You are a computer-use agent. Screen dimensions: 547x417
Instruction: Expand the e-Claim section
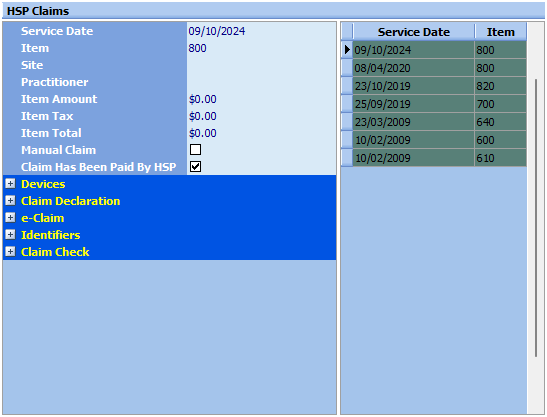tap(10, 218)
